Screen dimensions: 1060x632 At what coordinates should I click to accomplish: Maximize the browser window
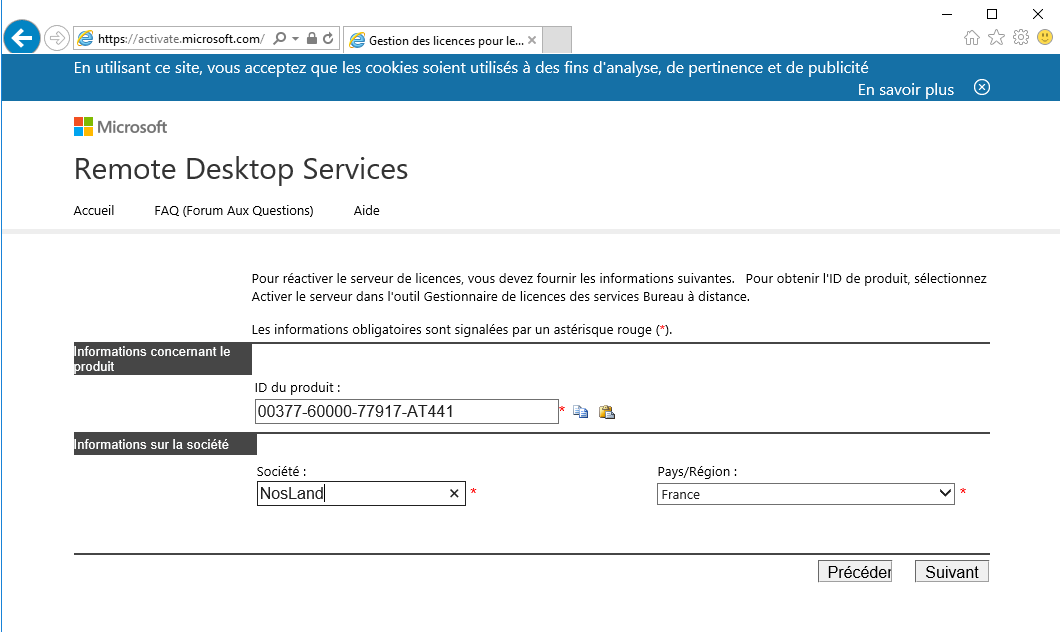click(x=992, y=14)
